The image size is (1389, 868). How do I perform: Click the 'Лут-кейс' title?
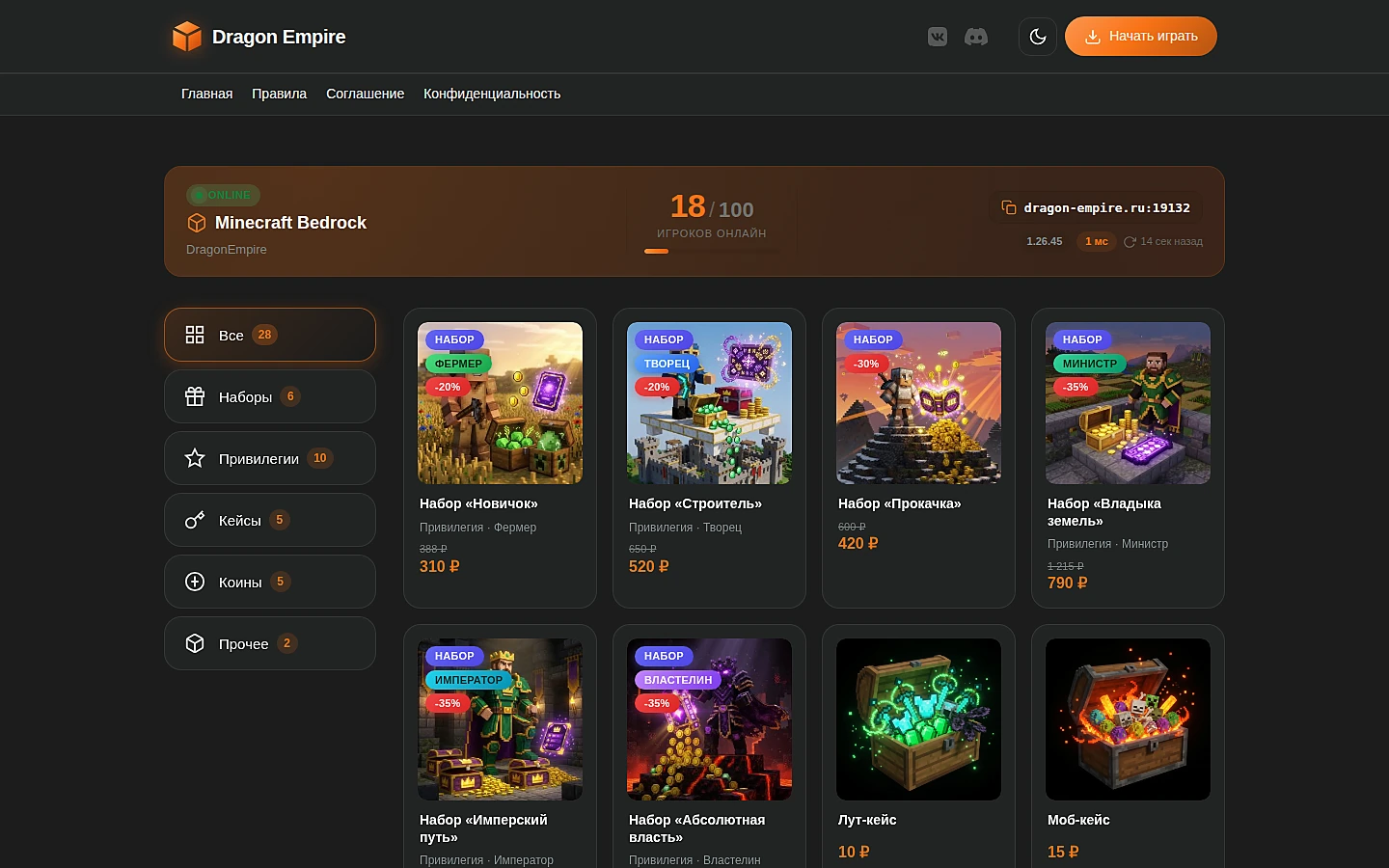pyautogui.click(x=867, y=820)
